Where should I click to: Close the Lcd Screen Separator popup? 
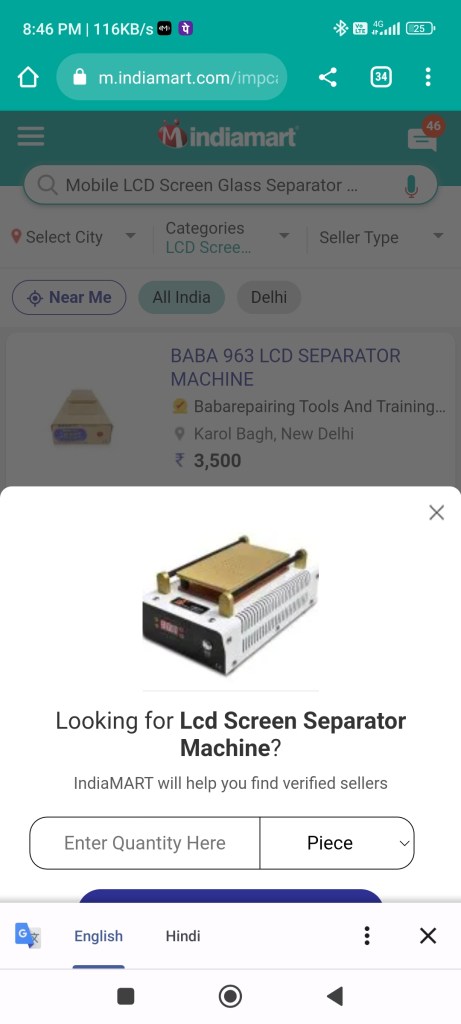pos(436,513)
